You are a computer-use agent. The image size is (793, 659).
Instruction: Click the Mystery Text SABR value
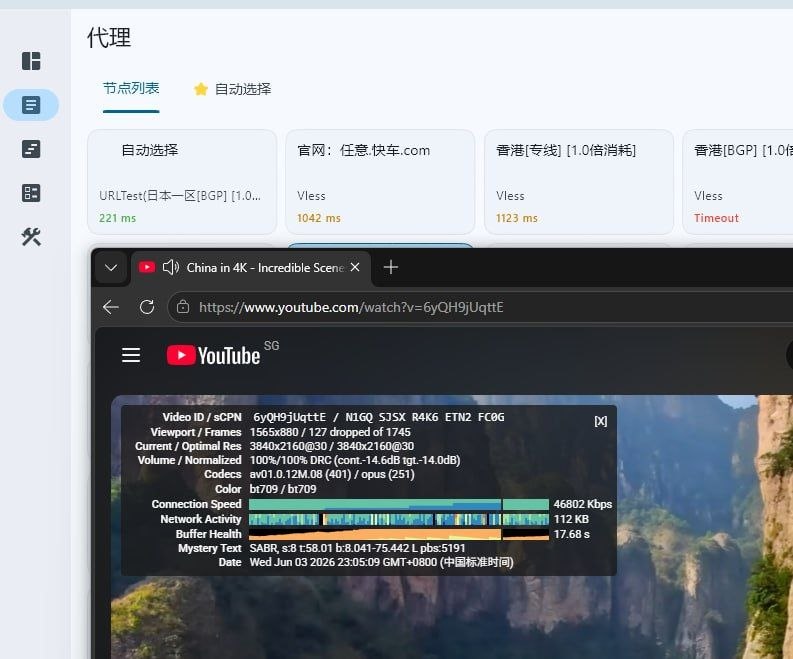tap(357, 548)
